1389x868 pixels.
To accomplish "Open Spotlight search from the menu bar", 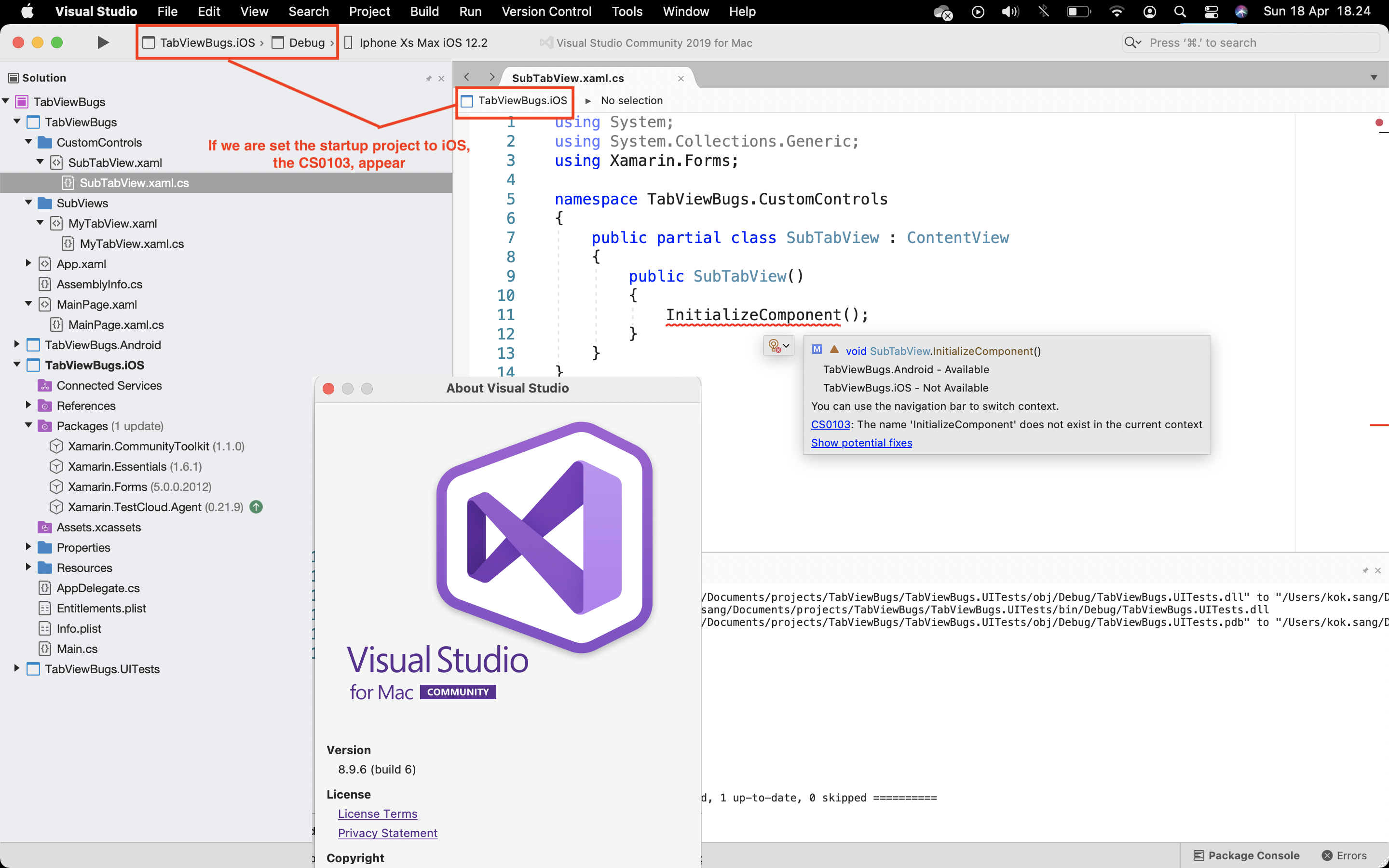I will click(1180, 11).
